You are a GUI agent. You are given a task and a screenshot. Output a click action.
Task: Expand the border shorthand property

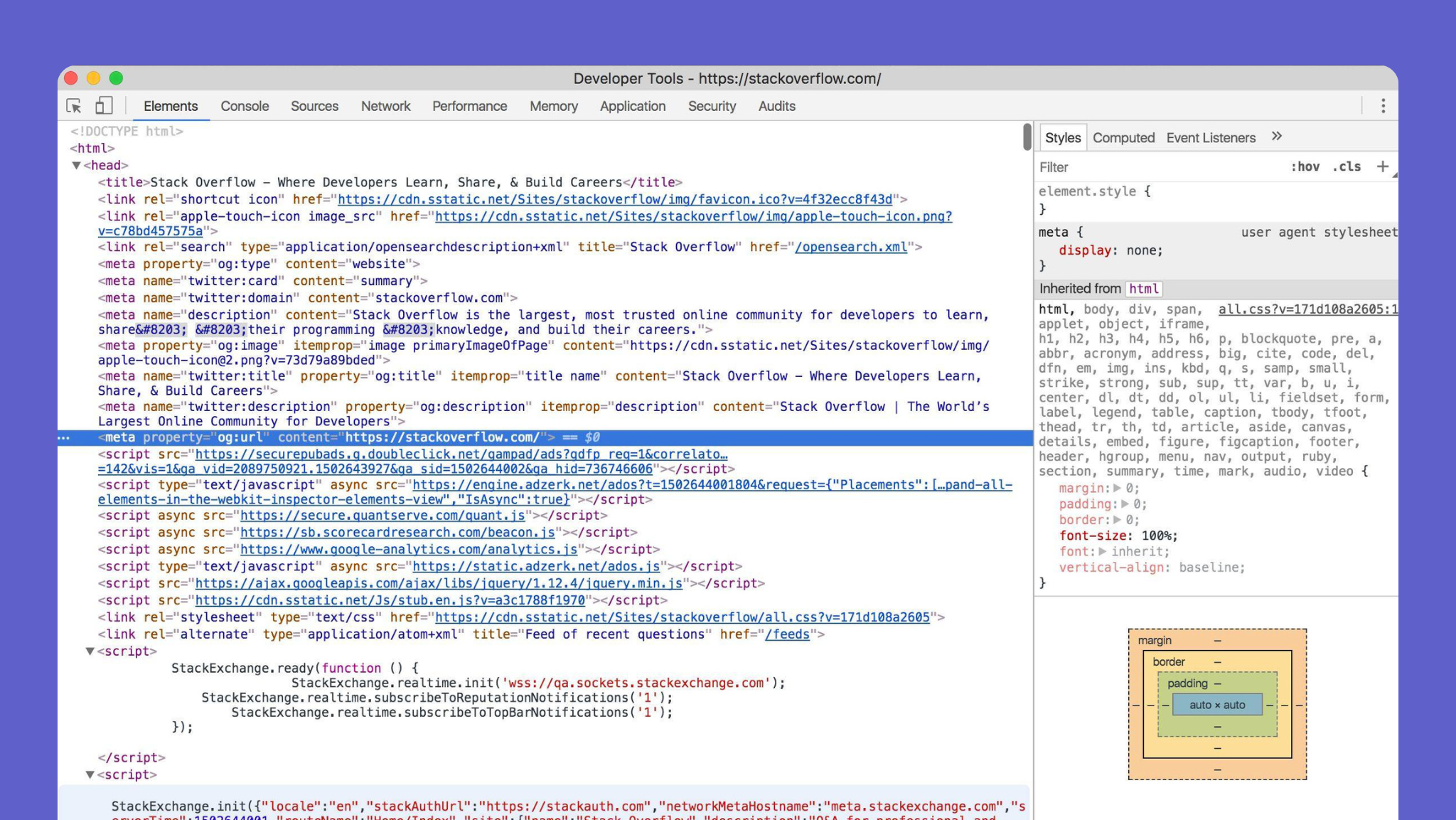(1117, 520)
